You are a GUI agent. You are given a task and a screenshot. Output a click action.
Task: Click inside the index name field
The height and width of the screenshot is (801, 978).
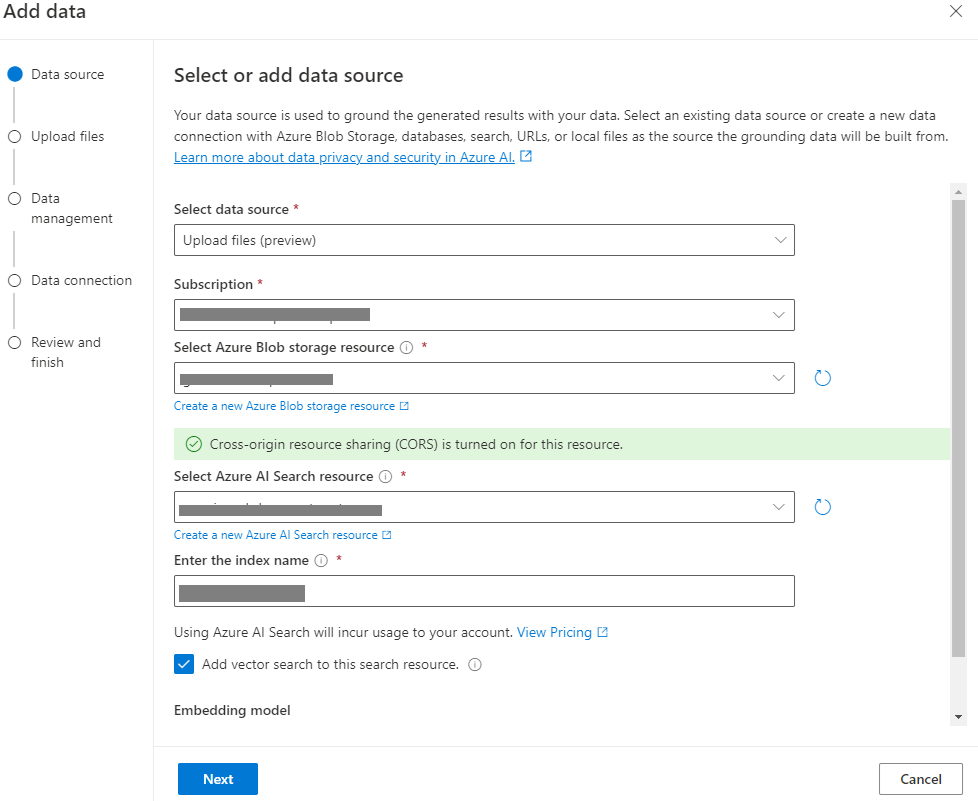tap(484, 591)
